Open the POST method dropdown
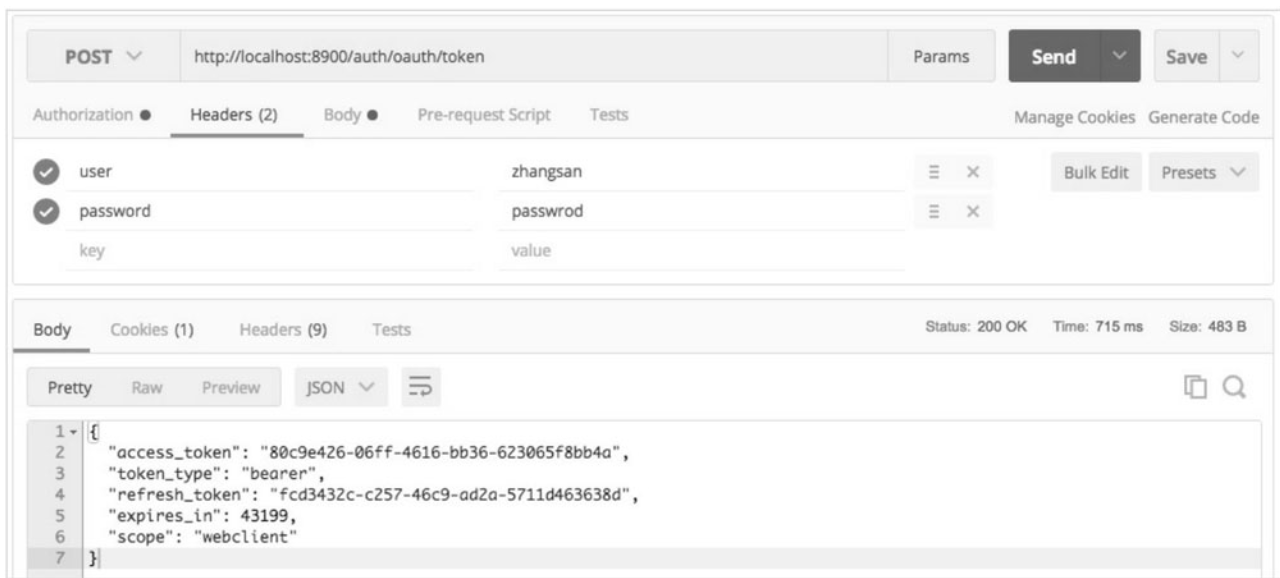The height and width of the screenshot is (578, 1280). tap(101, 57)
